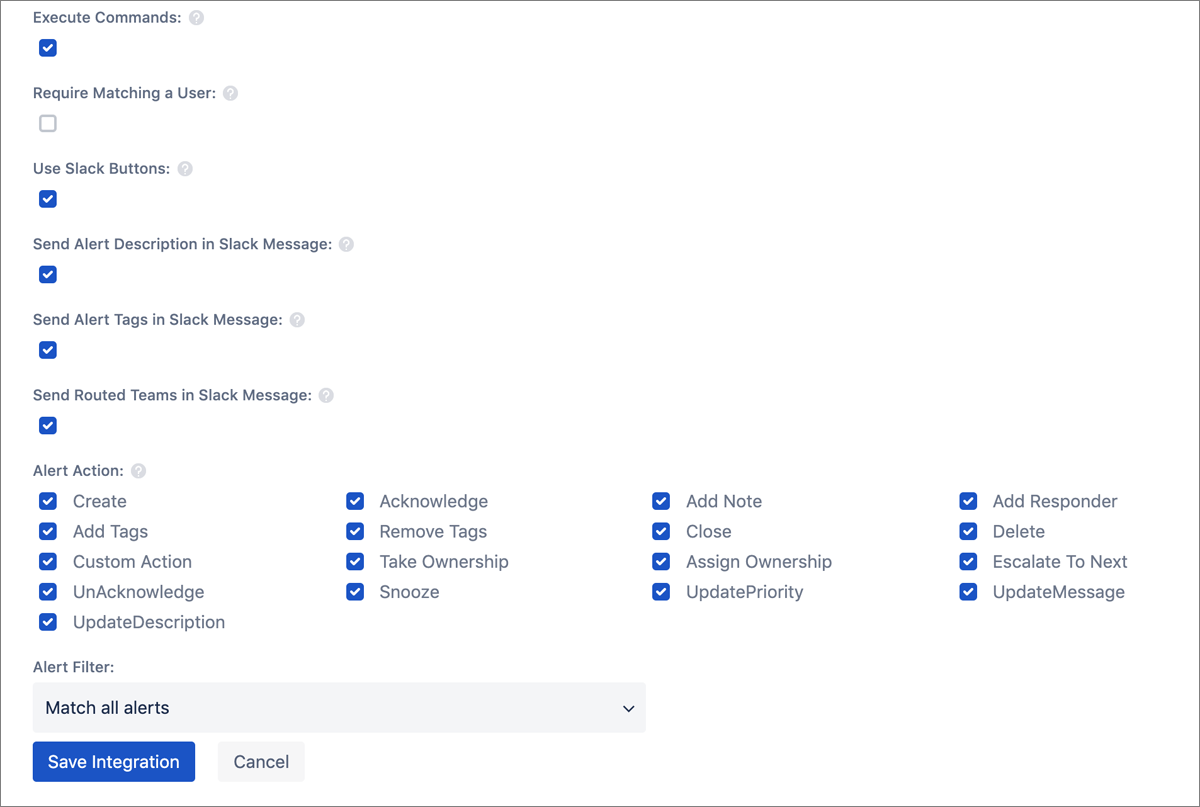This screenshot has height=807, width=1200.
Task: Enable Require Matching a User checkbox
Action: [x=48, y=124]
